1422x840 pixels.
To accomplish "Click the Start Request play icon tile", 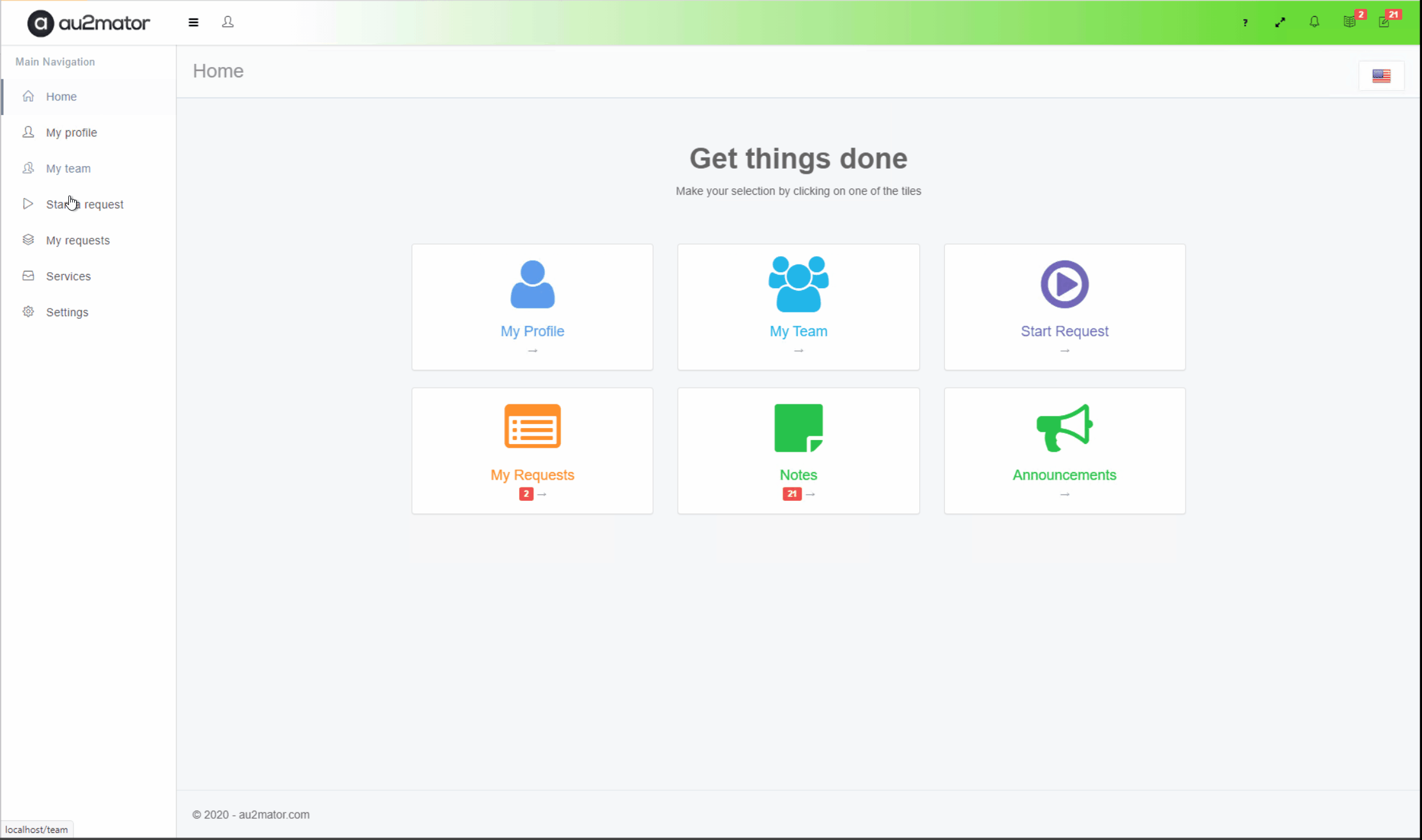I will [x=1064, y=285].
